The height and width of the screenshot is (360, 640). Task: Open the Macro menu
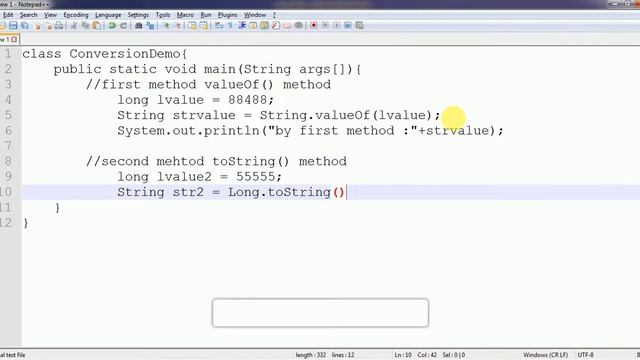click(x=185, y=15)
